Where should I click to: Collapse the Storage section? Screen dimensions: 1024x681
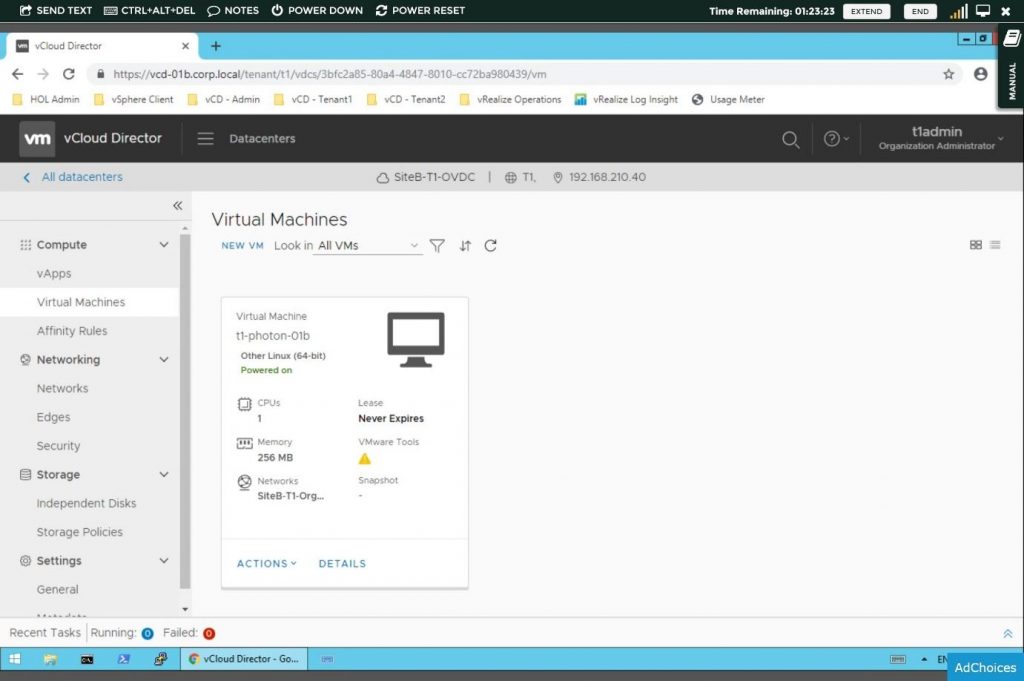point(164,474)
